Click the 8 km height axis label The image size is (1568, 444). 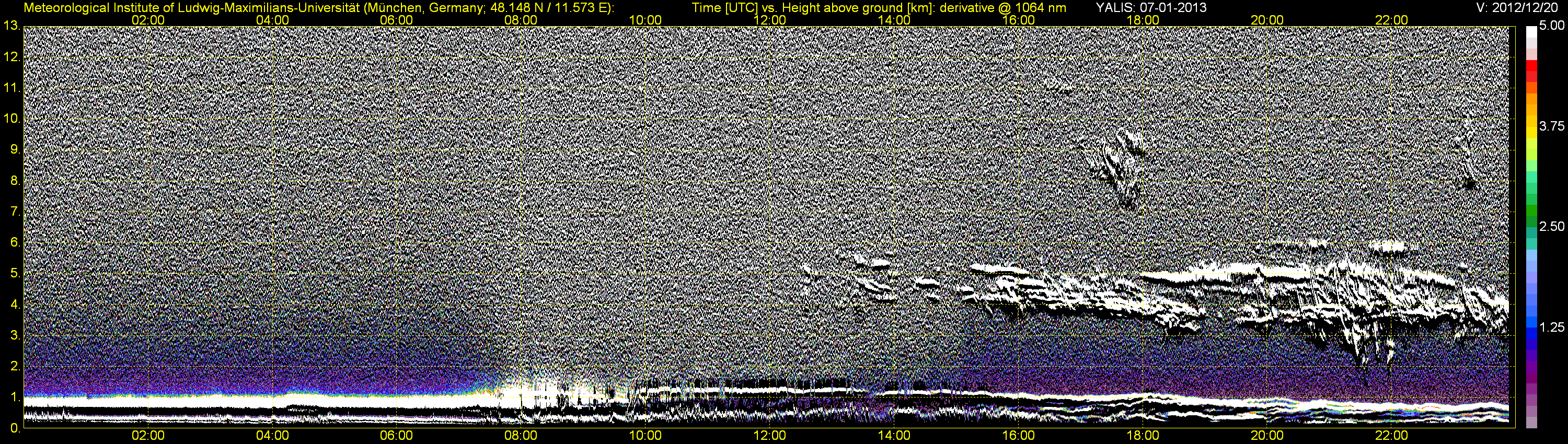click(15, 181)
